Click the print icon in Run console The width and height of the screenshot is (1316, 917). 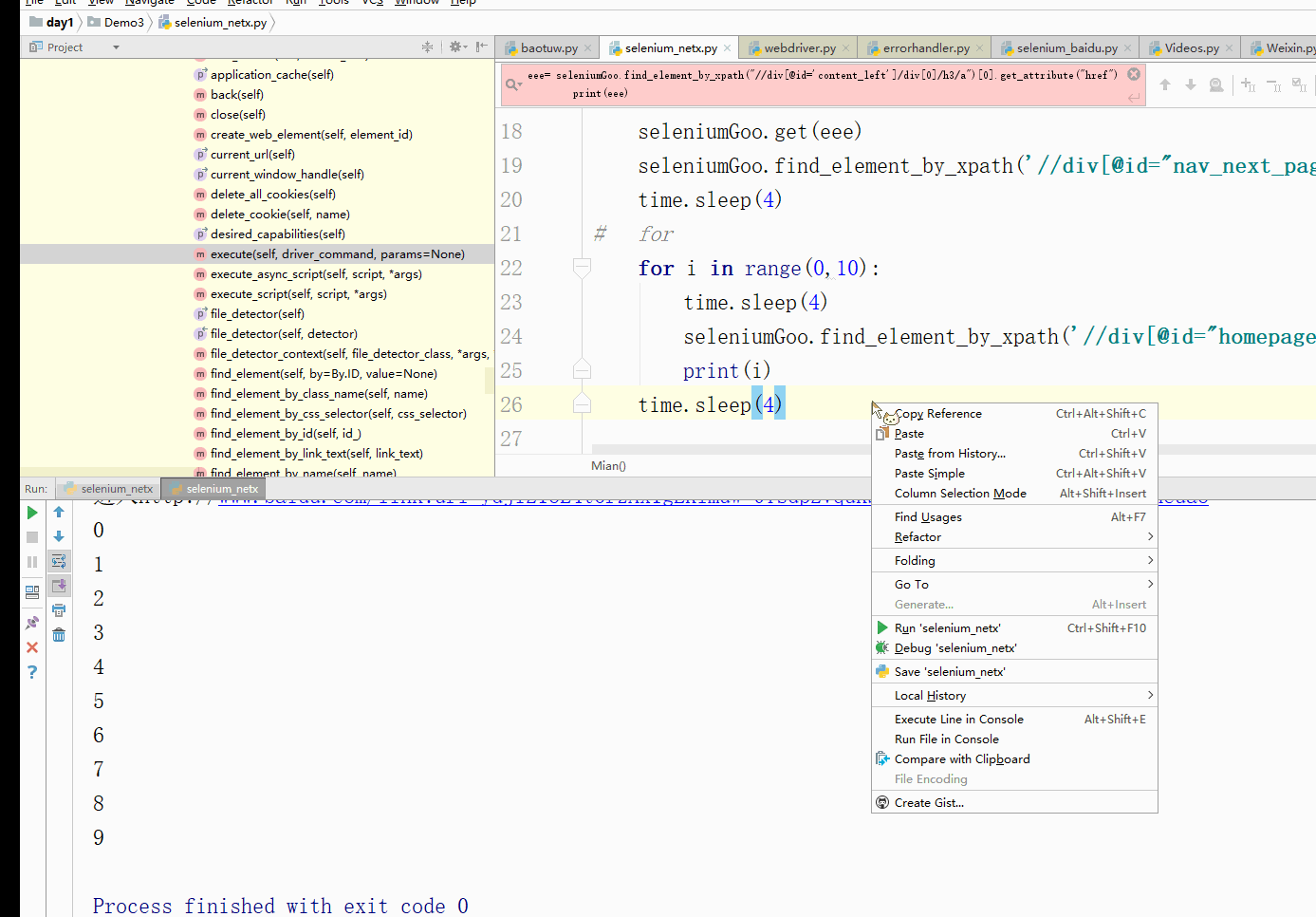[x=59, y=610]
